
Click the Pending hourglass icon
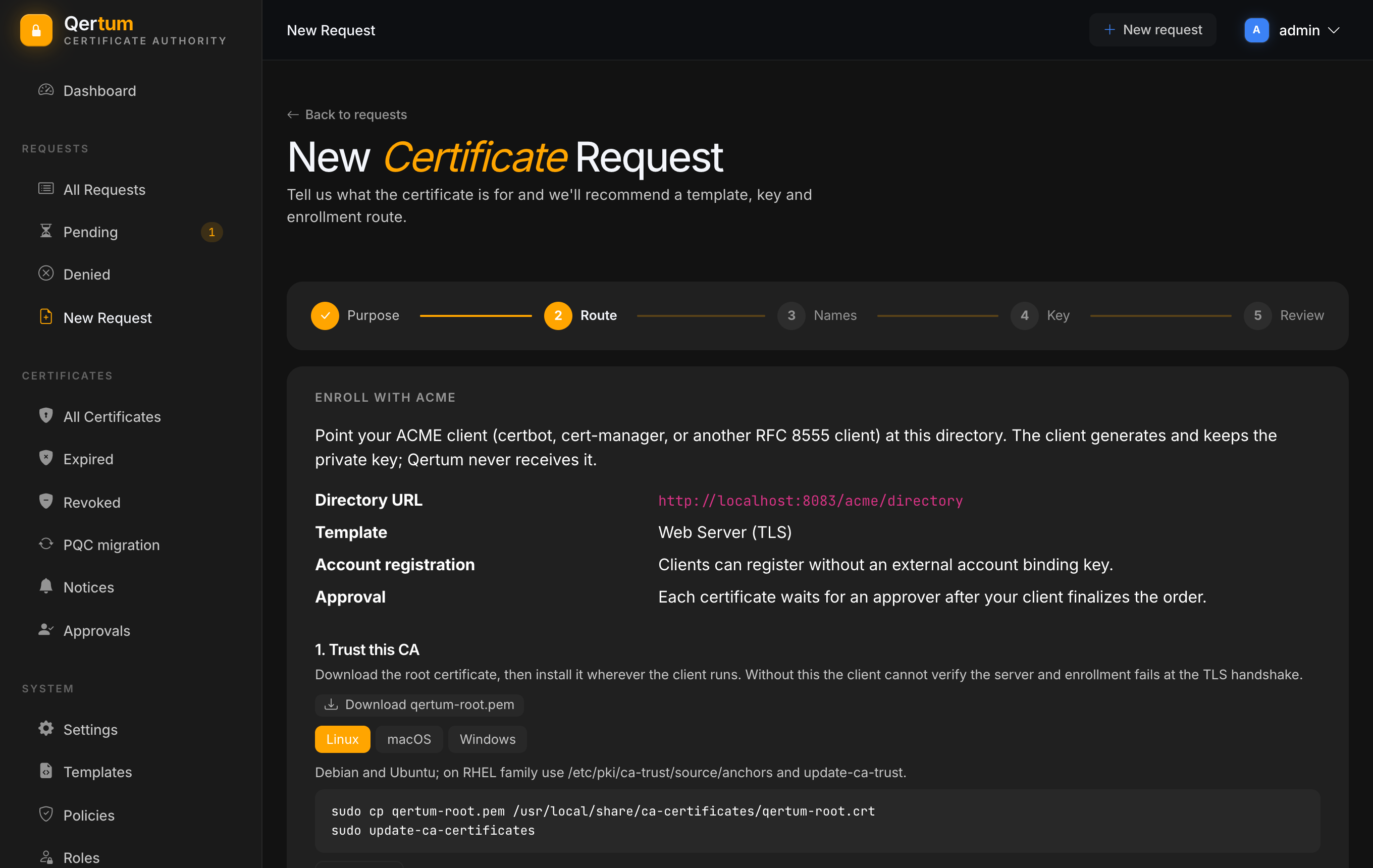45,231
